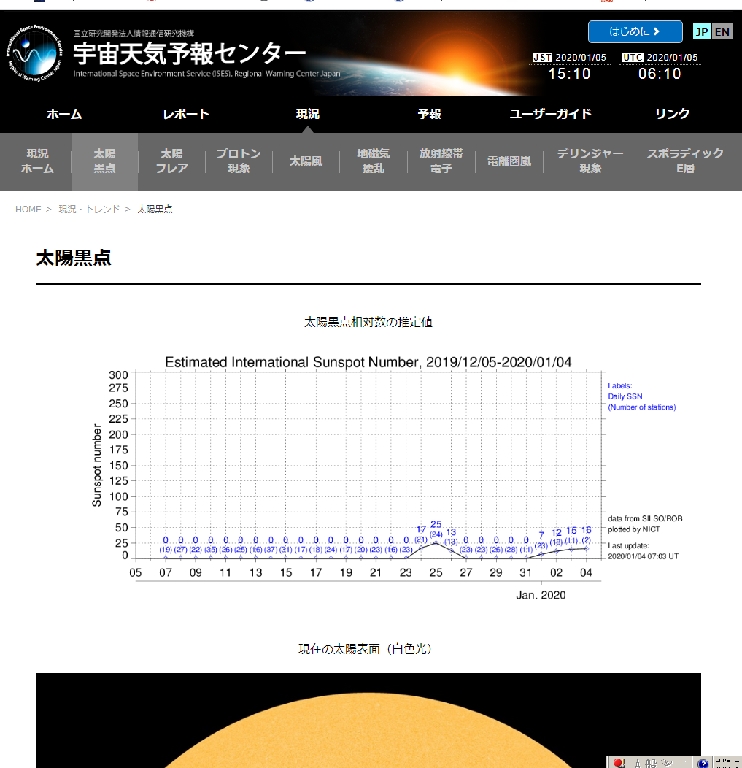This screenshot has height=768, width=742.
Task: Click the sunspot value 25 data label
Action: click(435, 524)
